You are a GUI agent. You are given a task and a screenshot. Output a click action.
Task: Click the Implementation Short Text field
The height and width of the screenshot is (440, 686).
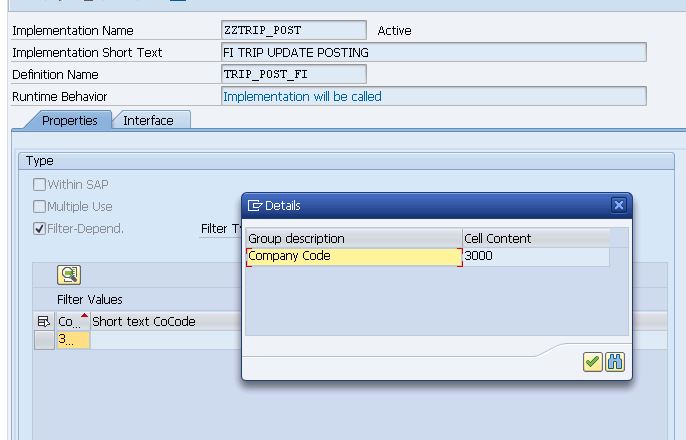pyautogui.click(x=433, y=52)
